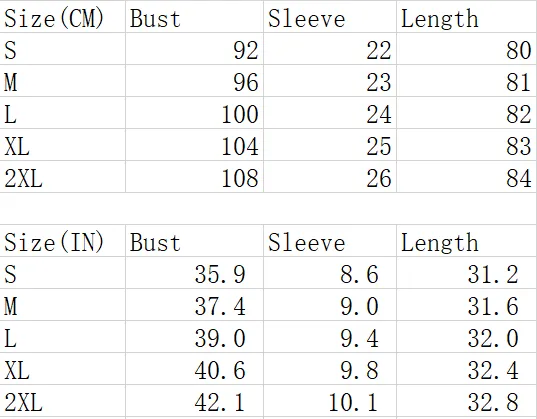The height and width of the screenshot is (419, 537).
Task: Click the XL row label in inches table
Action: [62, 368]
